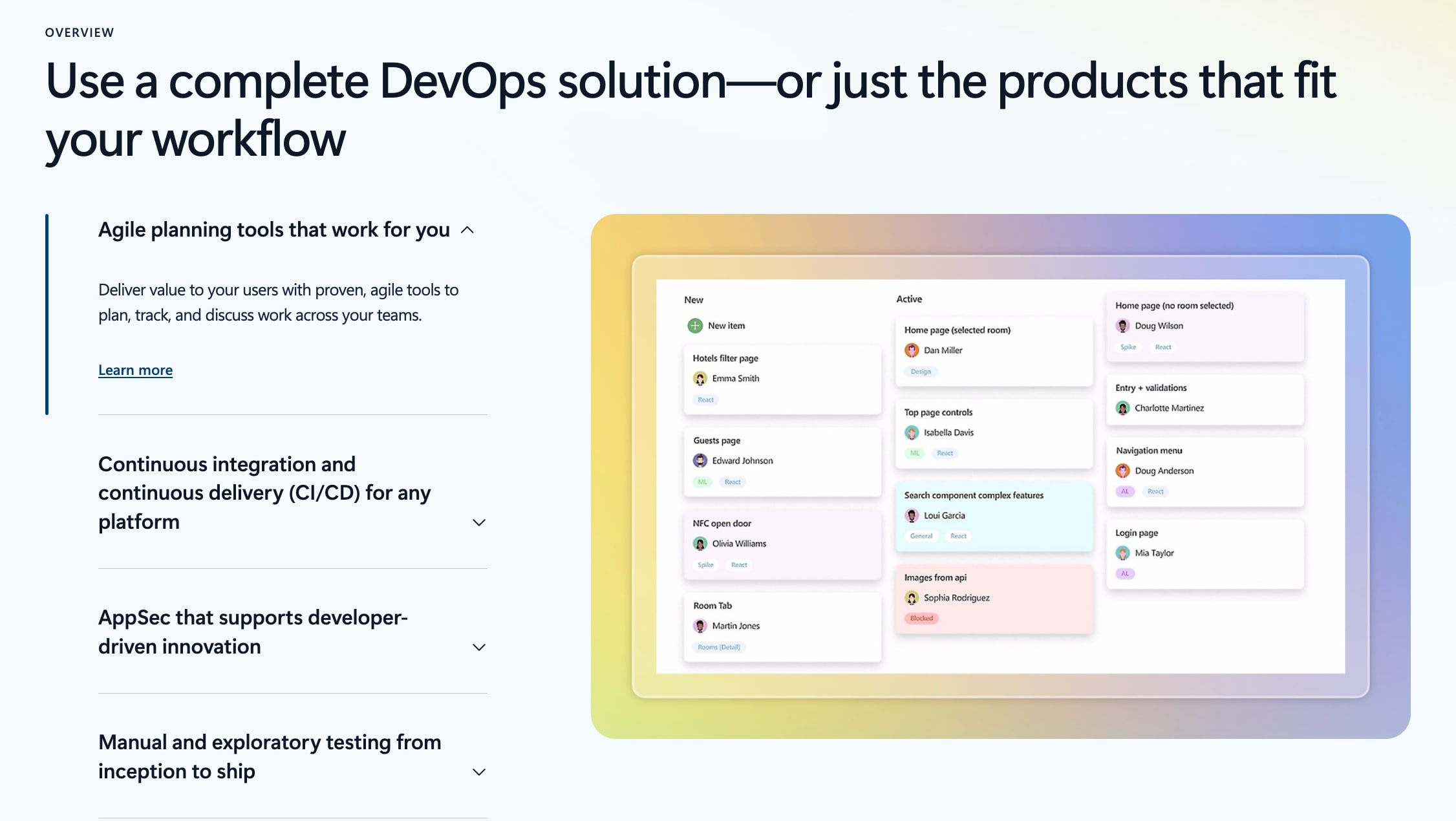1456x821 pixels.
Task: Click Mia Taylor's avatar on Login page card
Action: tap(1122, 553)
